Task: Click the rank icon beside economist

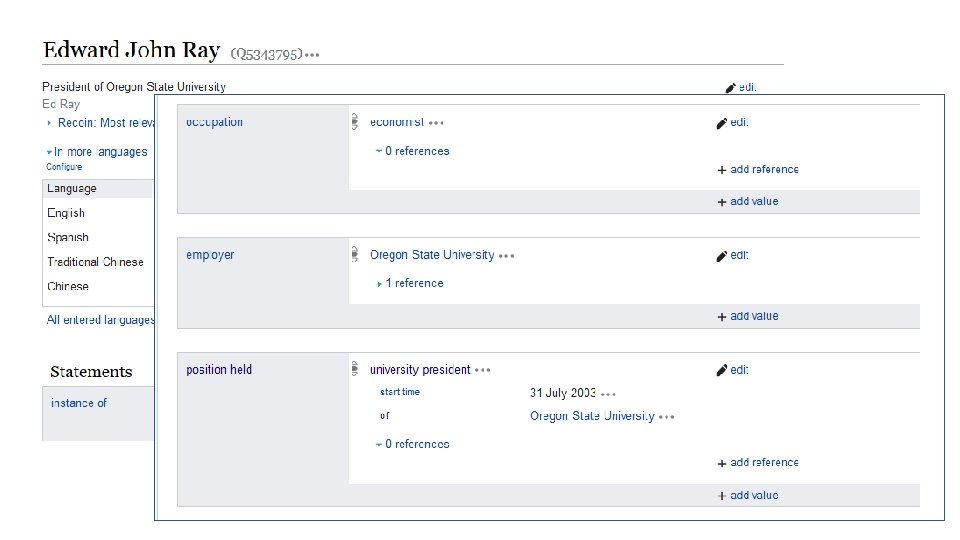Action: (354, 122)
